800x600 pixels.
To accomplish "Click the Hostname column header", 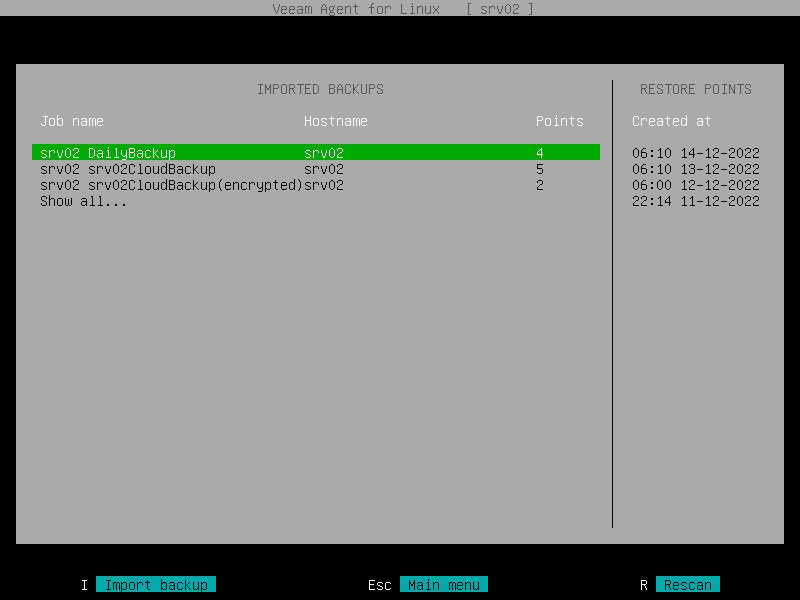I will [x=335, y=120].
